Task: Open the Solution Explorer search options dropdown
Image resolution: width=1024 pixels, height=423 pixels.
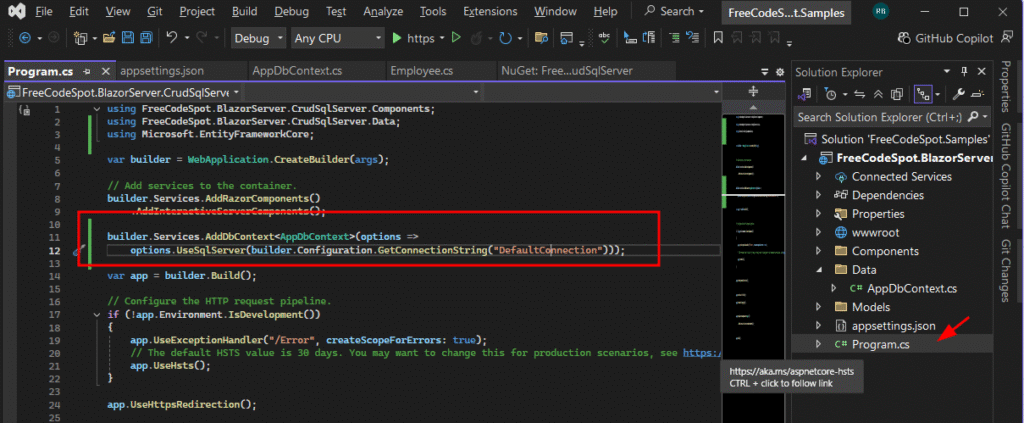Action: (985, 118)
